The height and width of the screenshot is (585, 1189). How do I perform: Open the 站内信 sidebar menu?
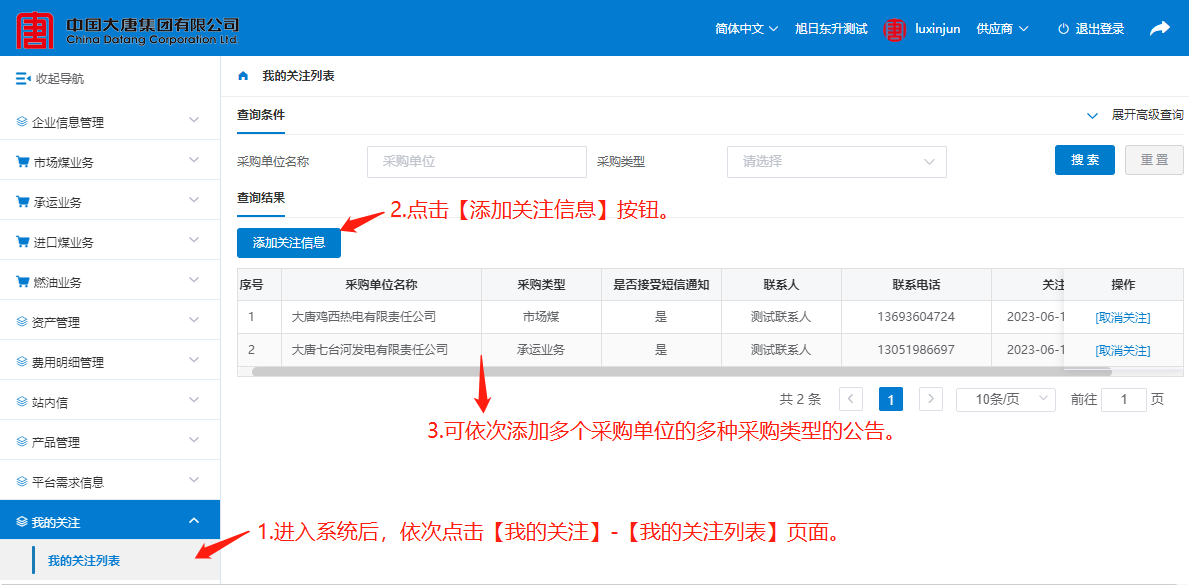[110, 402]
